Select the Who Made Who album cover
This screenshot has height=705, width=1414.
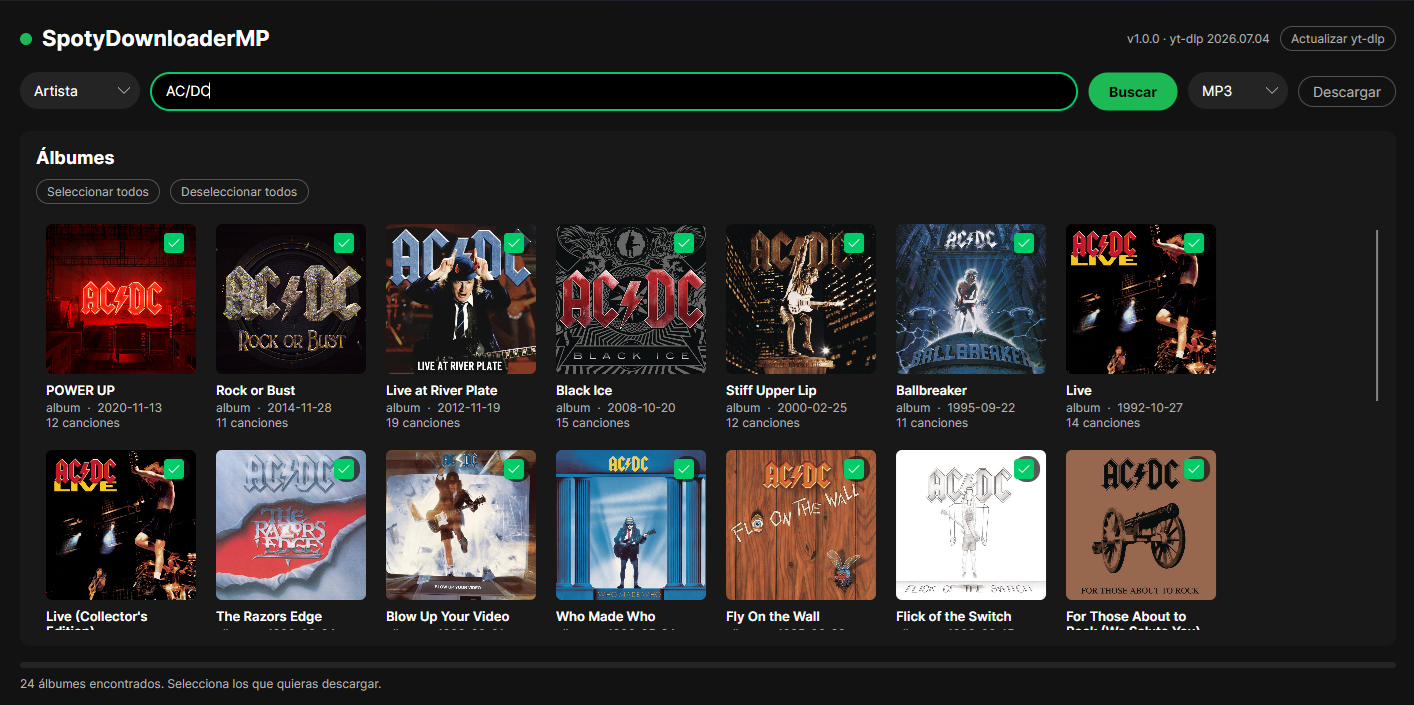tap(631, 525)
